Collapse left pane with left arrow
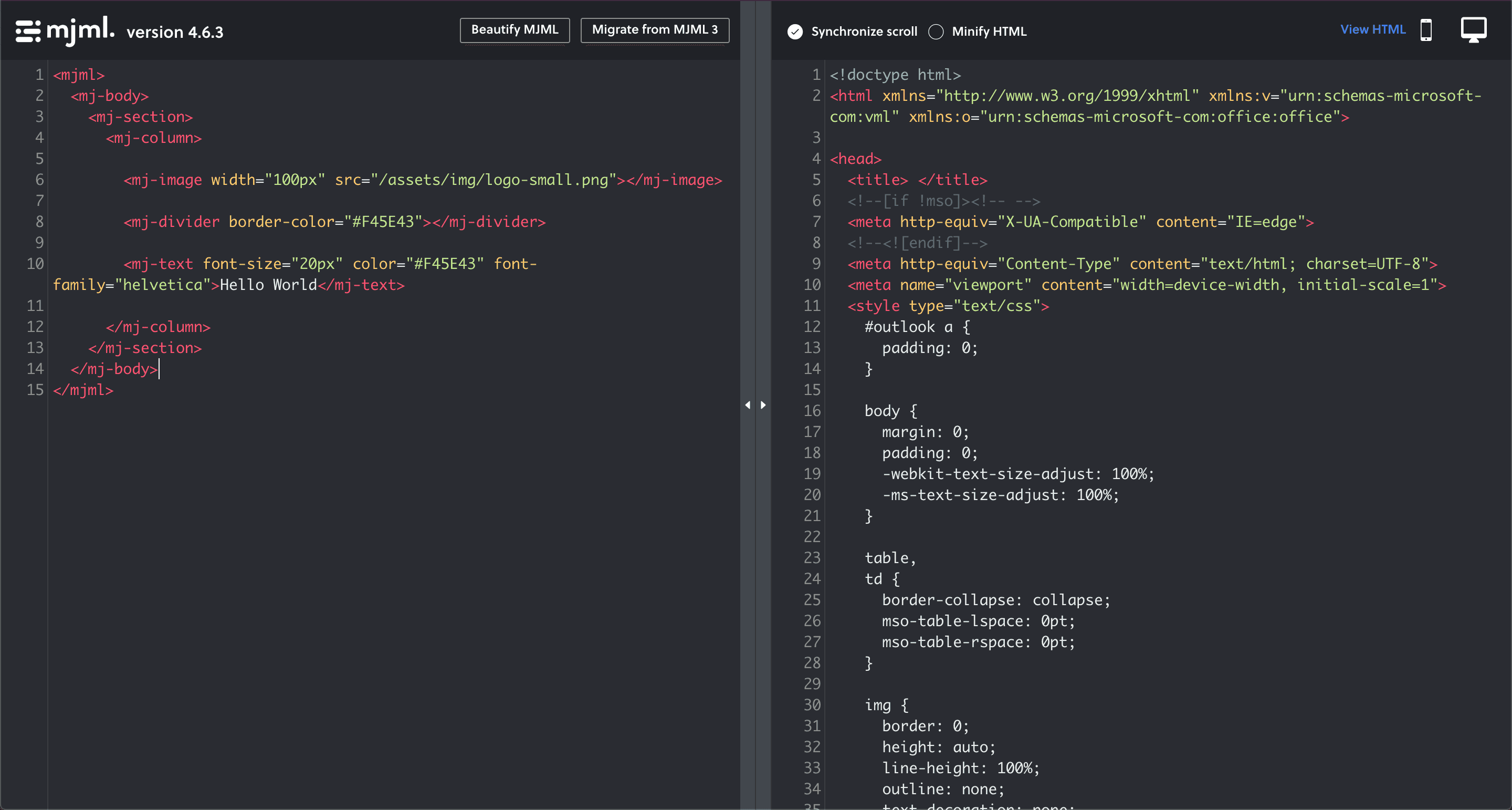 tap(747, 406)
